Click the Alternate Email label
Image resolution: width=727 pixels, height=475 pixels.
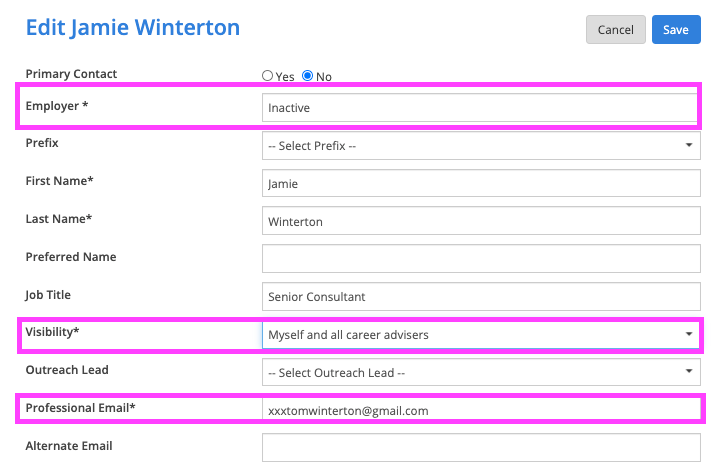[69, 446]
